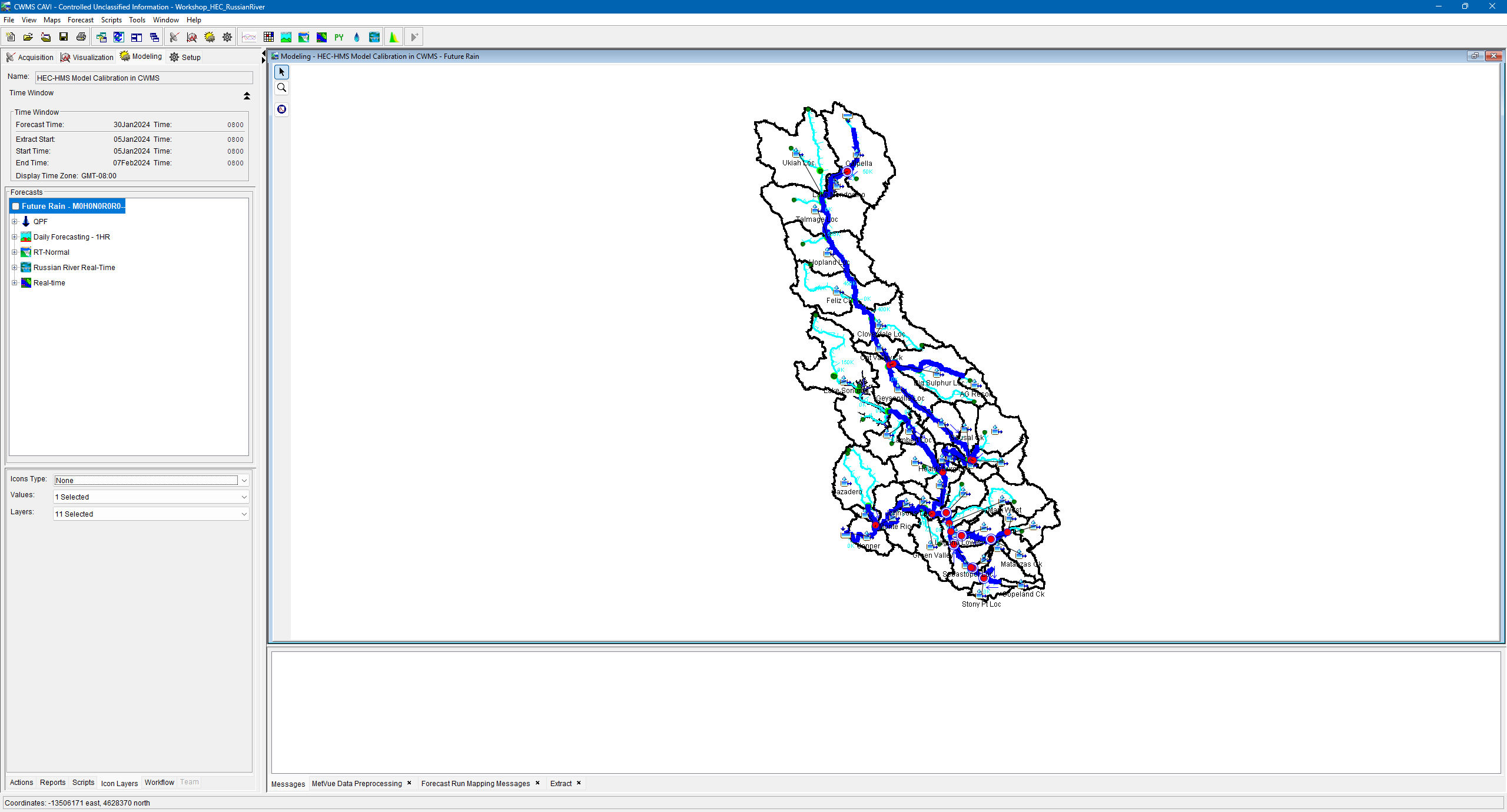Expand the QPF tree node
1507x812 pixels.
click(15, 221)
